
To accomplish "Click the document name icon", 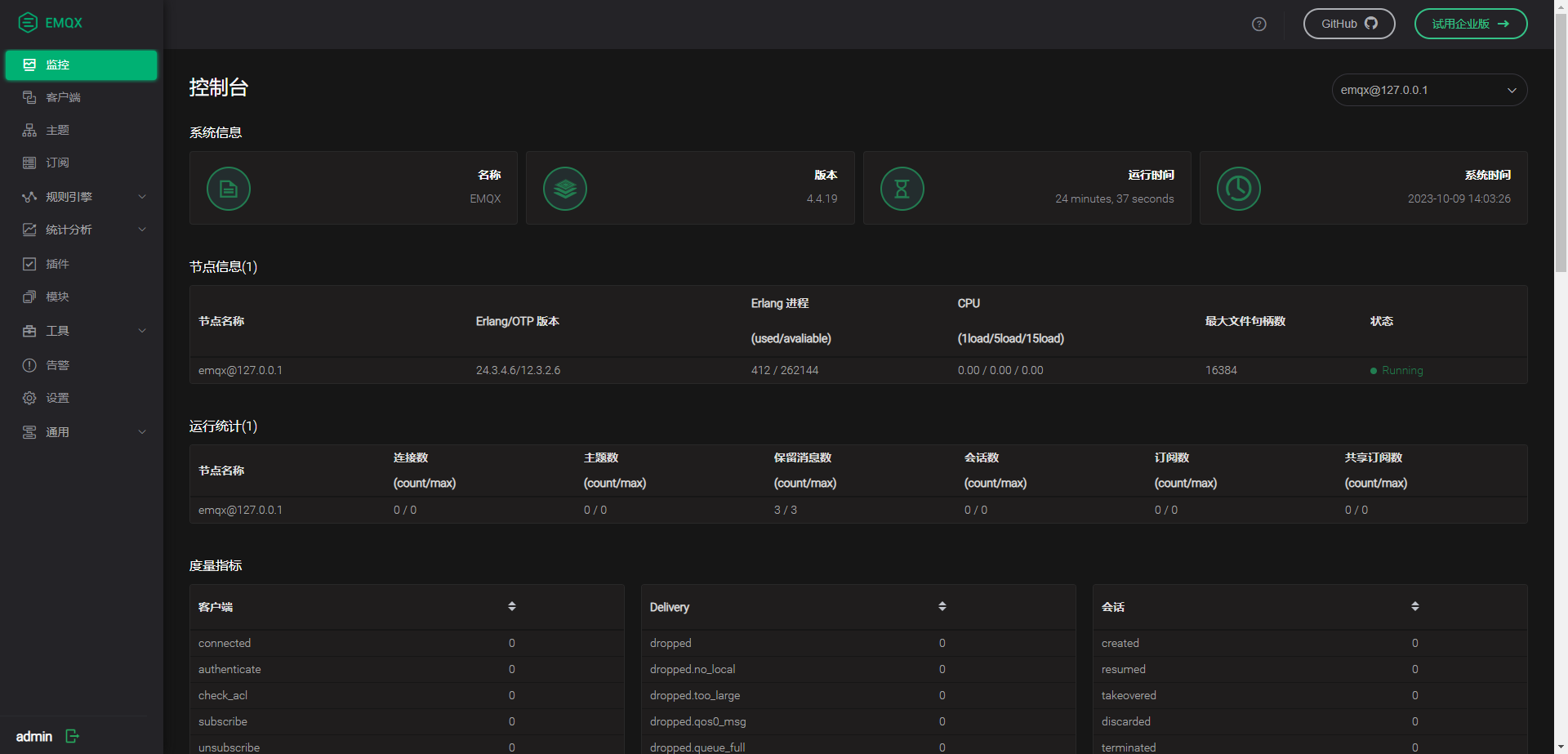I will pyautogui.click(x=229, y=189).
